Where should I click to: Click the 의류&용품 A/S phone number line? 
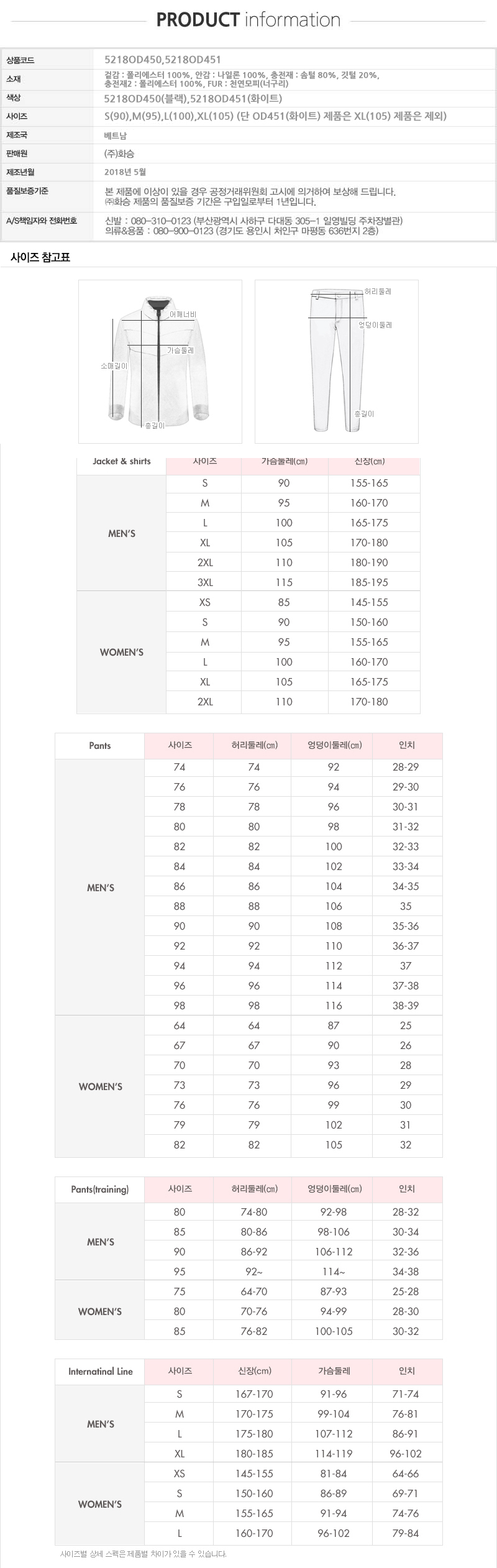coord(241,231)
